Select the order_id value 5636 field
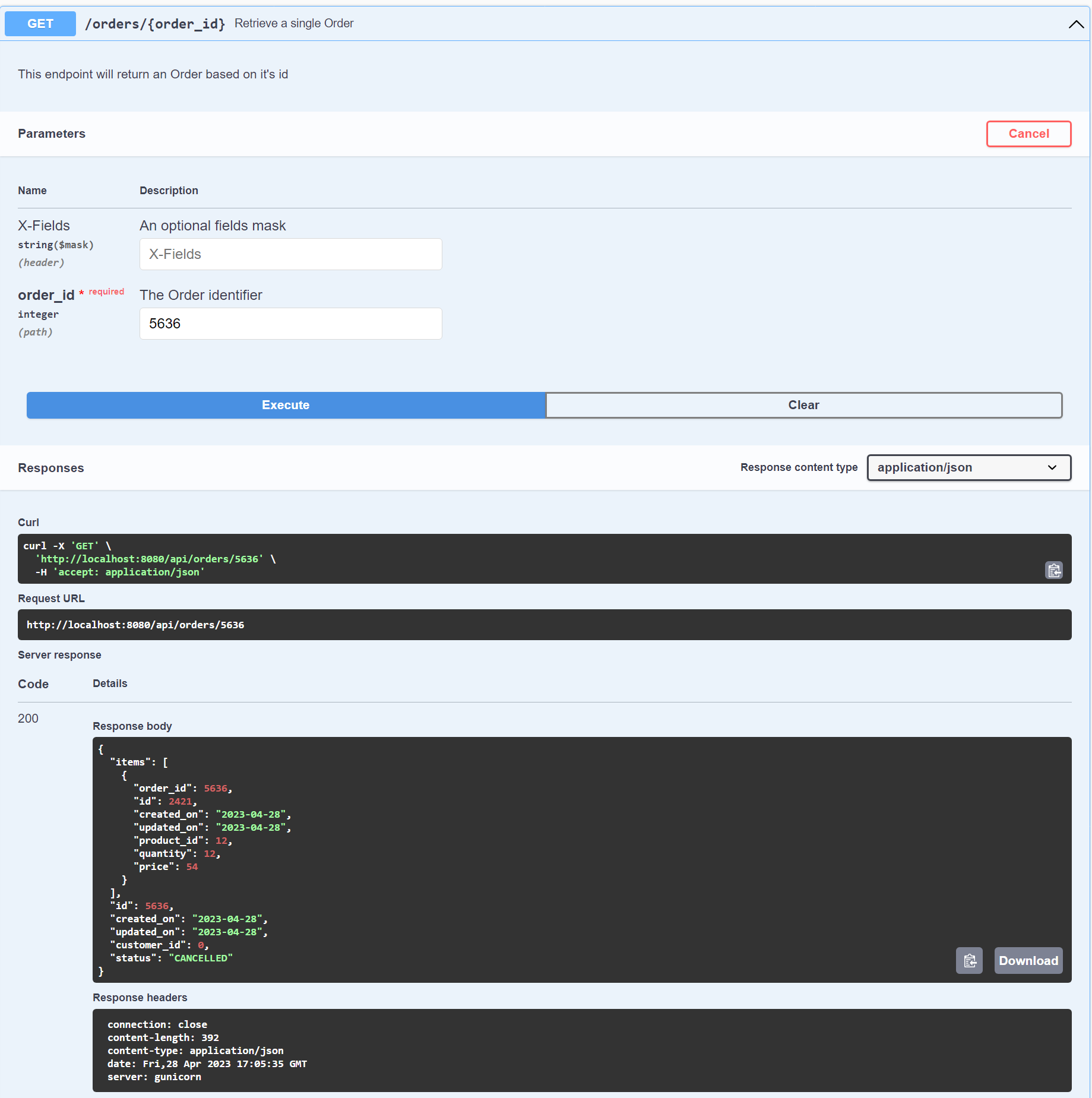Image resolution: width=1092 pixels, height=1098 pixels. (x=290, y=324)
